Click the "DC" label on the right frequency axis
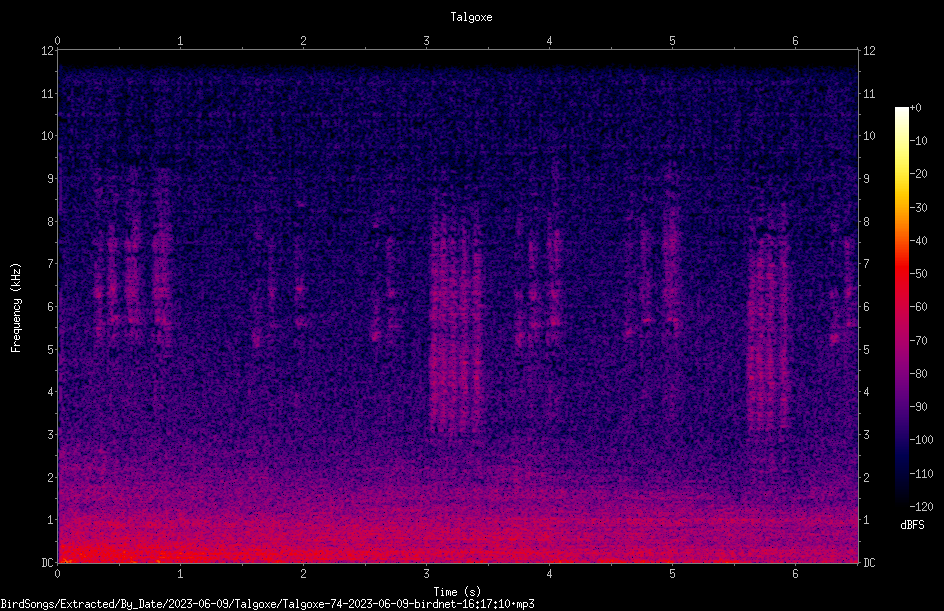This screenshot has width=944, height=611. [869, 563]
